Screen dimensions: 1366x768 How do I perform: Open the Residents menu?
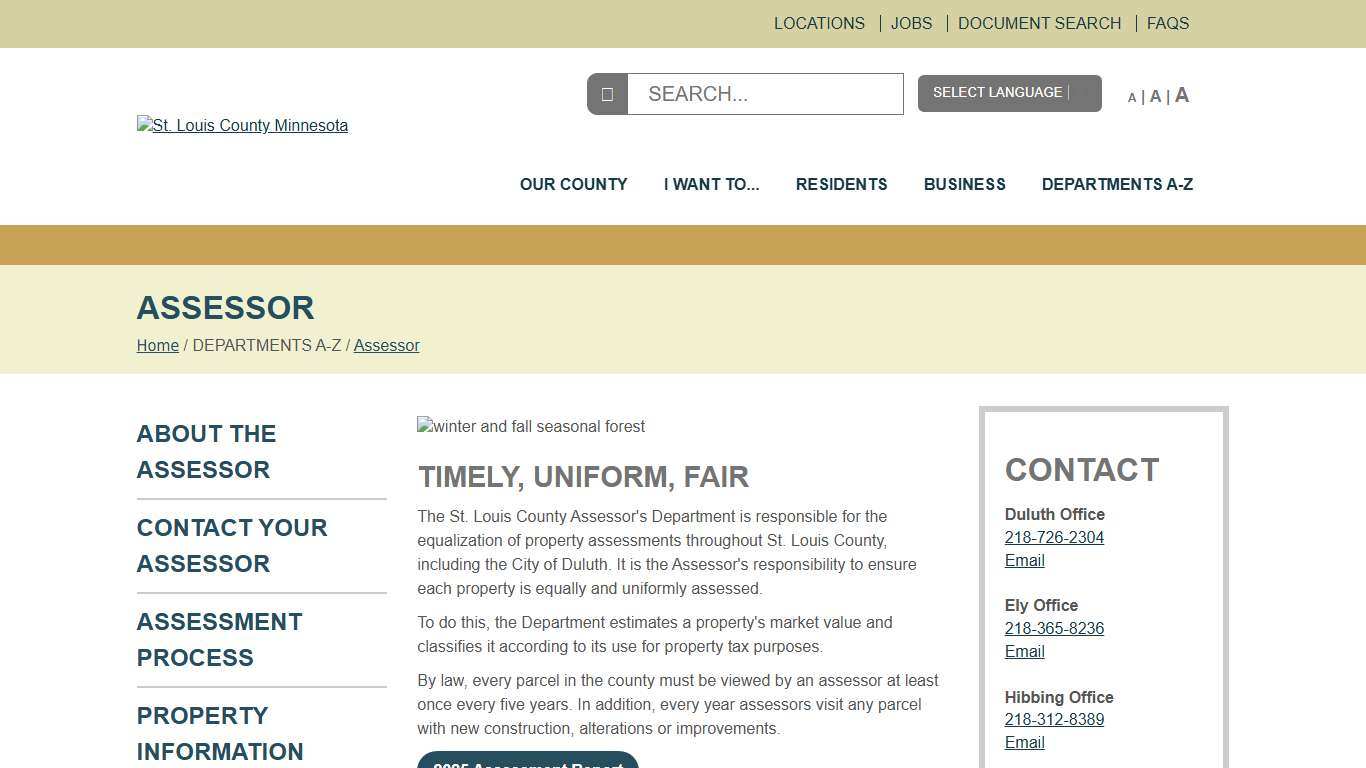(x=841, y=184)
